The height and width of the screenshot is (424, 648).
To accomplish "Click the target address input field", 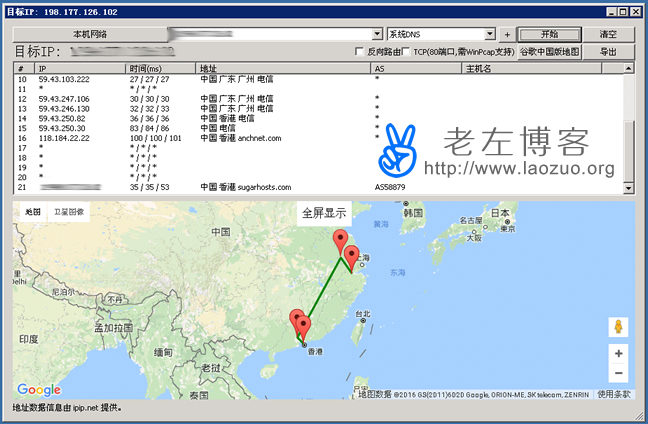I will point(270,34).
